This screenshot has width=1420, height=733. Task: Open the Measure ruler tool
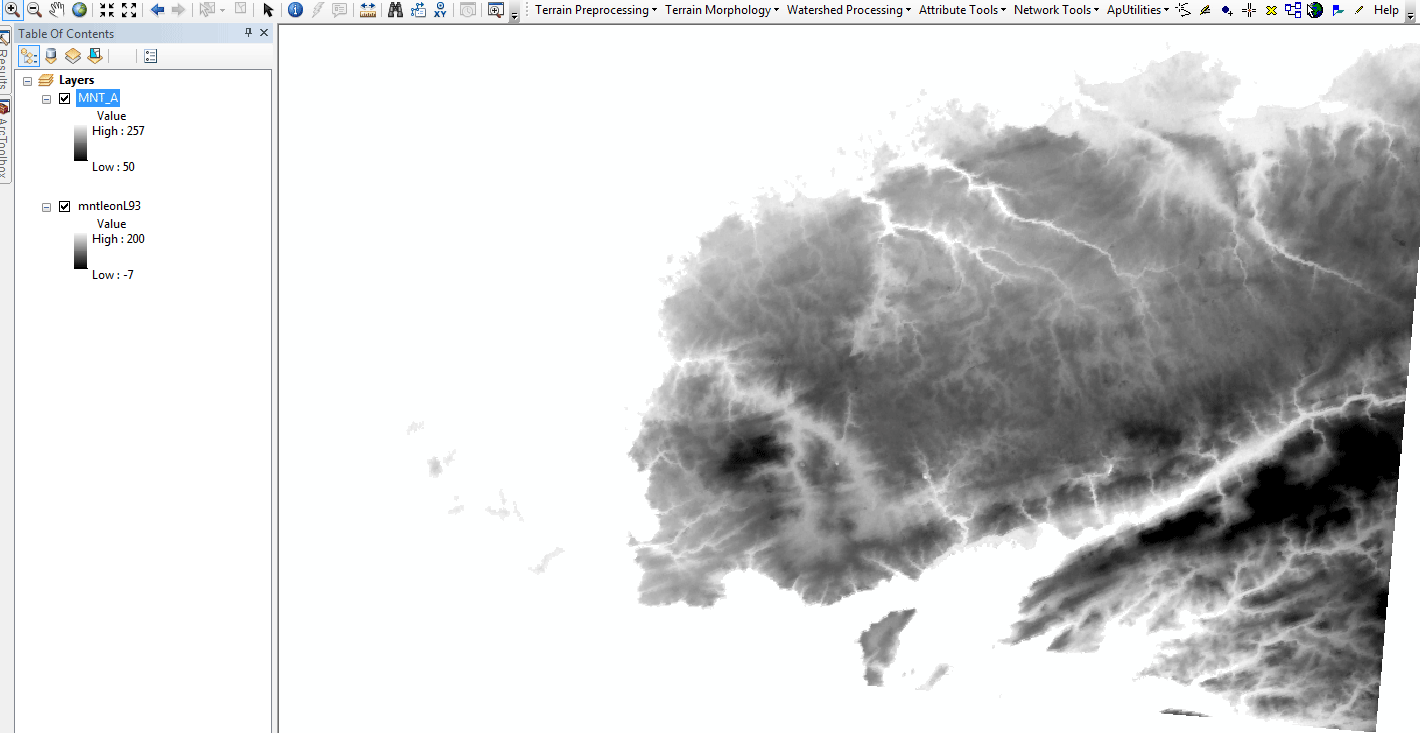click(x=367, y=10)
